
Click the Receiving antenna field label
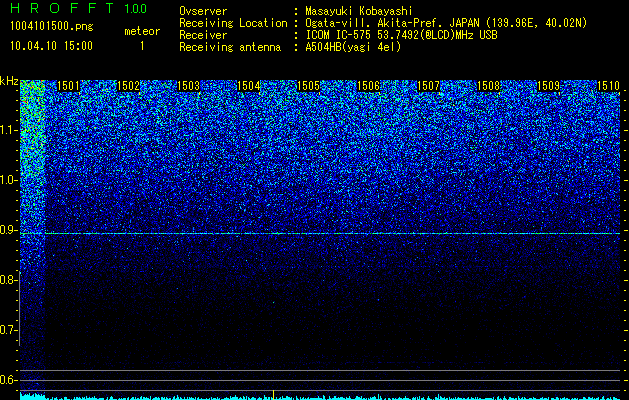(x=230, y=47)
